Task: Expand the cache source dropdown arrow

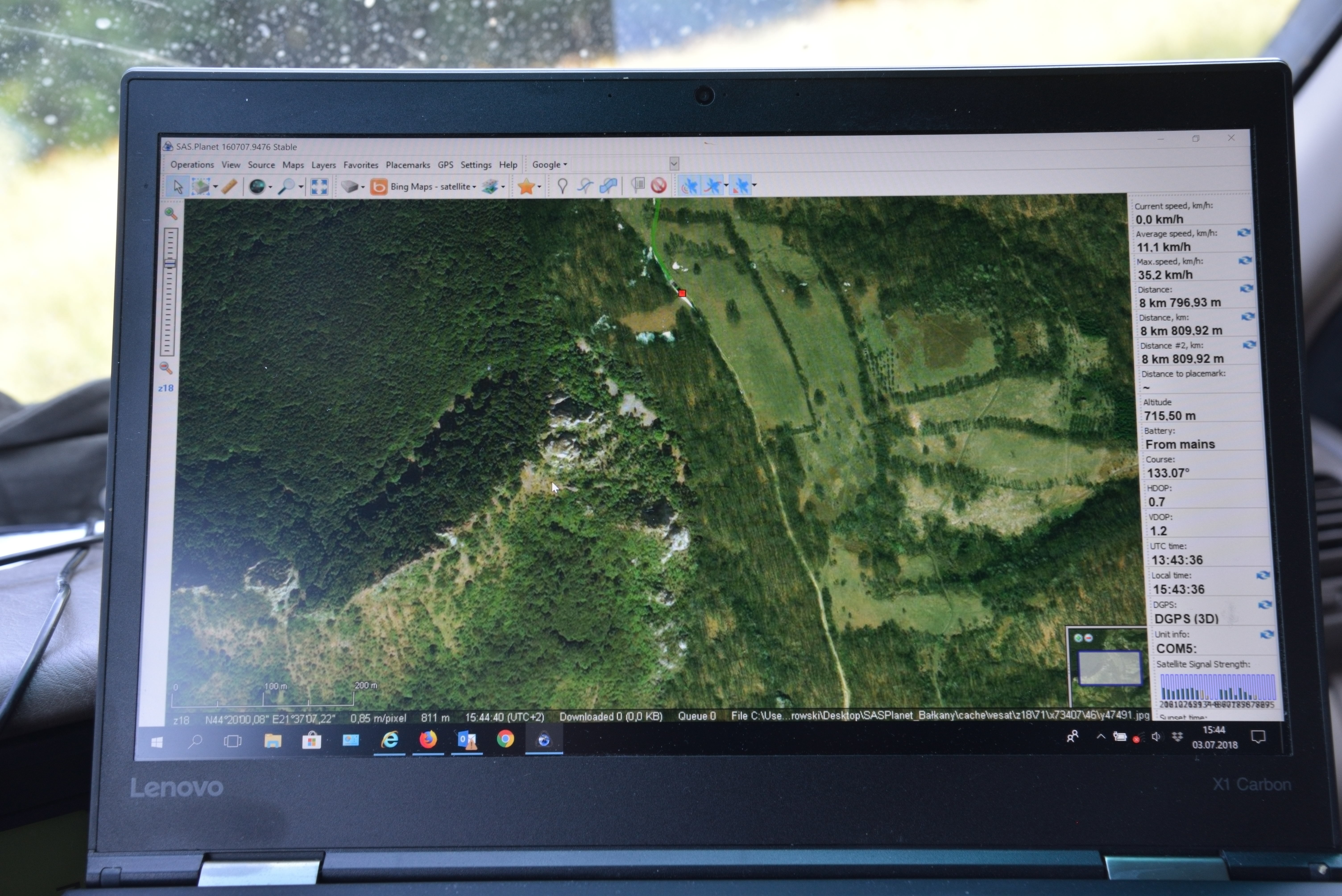Action: point(362,187)
